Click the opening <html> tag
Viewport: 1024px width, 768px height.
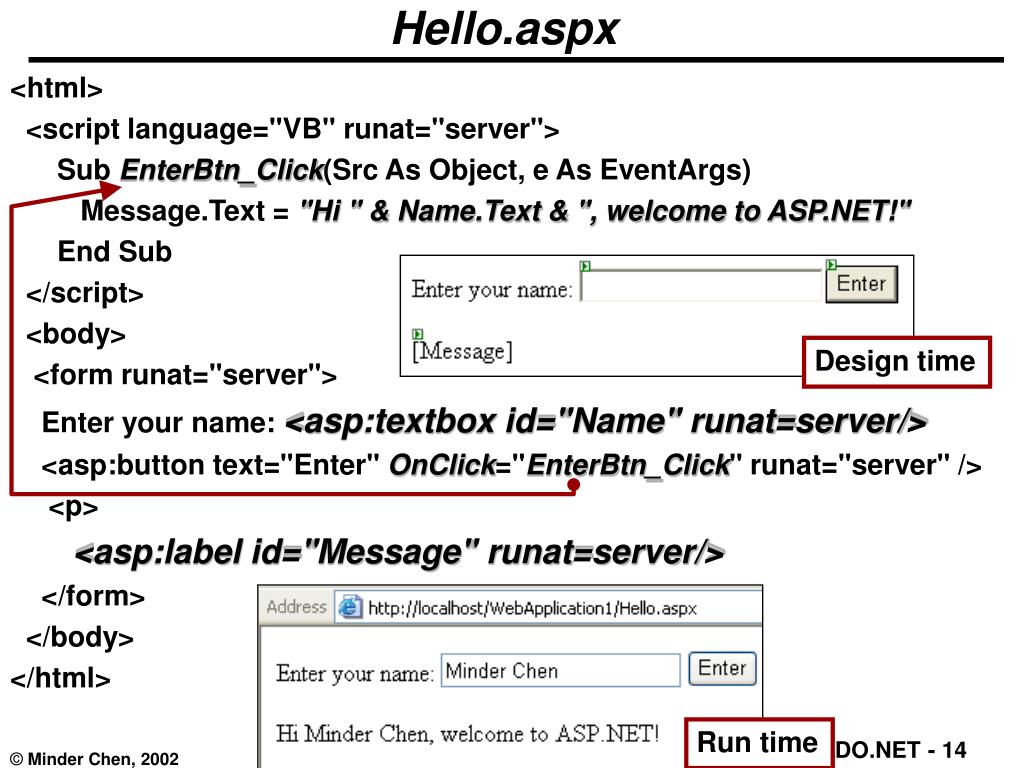[x=56, y=88]
